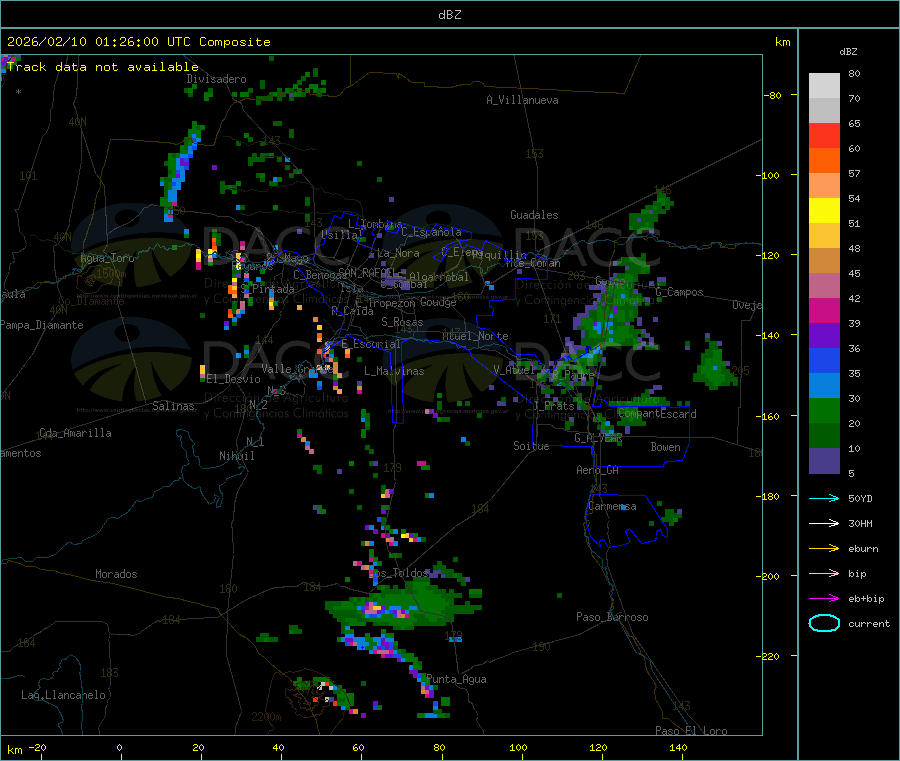Click the 'Lag.Llancanelo' map label
Screen dimensions: 900x761
pos(63,695)
